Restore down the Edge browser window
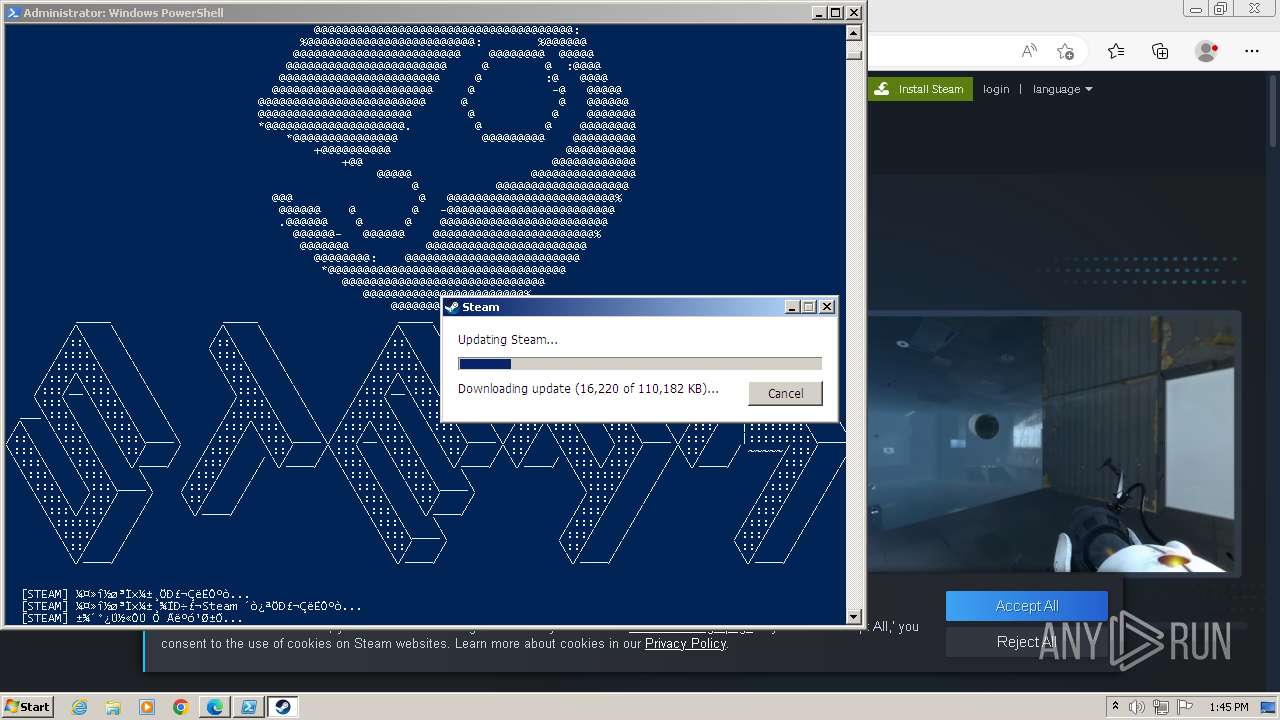The height and width of the screenshot is (720, 1280). [1220, 8]
